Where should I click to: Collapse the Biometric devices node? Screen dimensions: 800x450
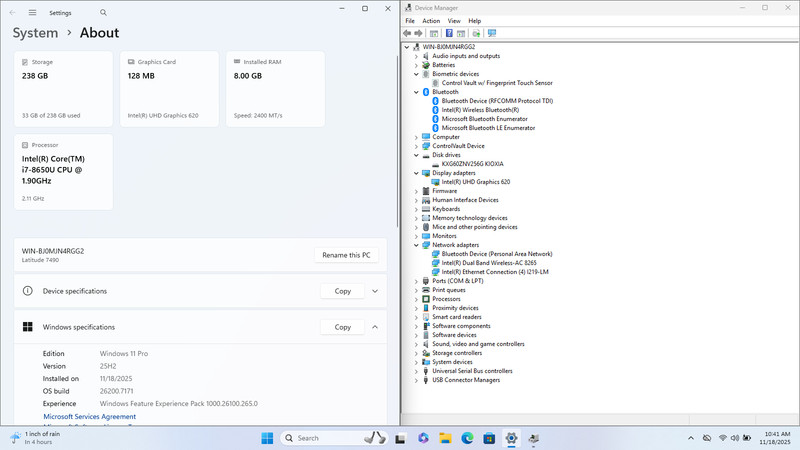click(x=416, y=74)
